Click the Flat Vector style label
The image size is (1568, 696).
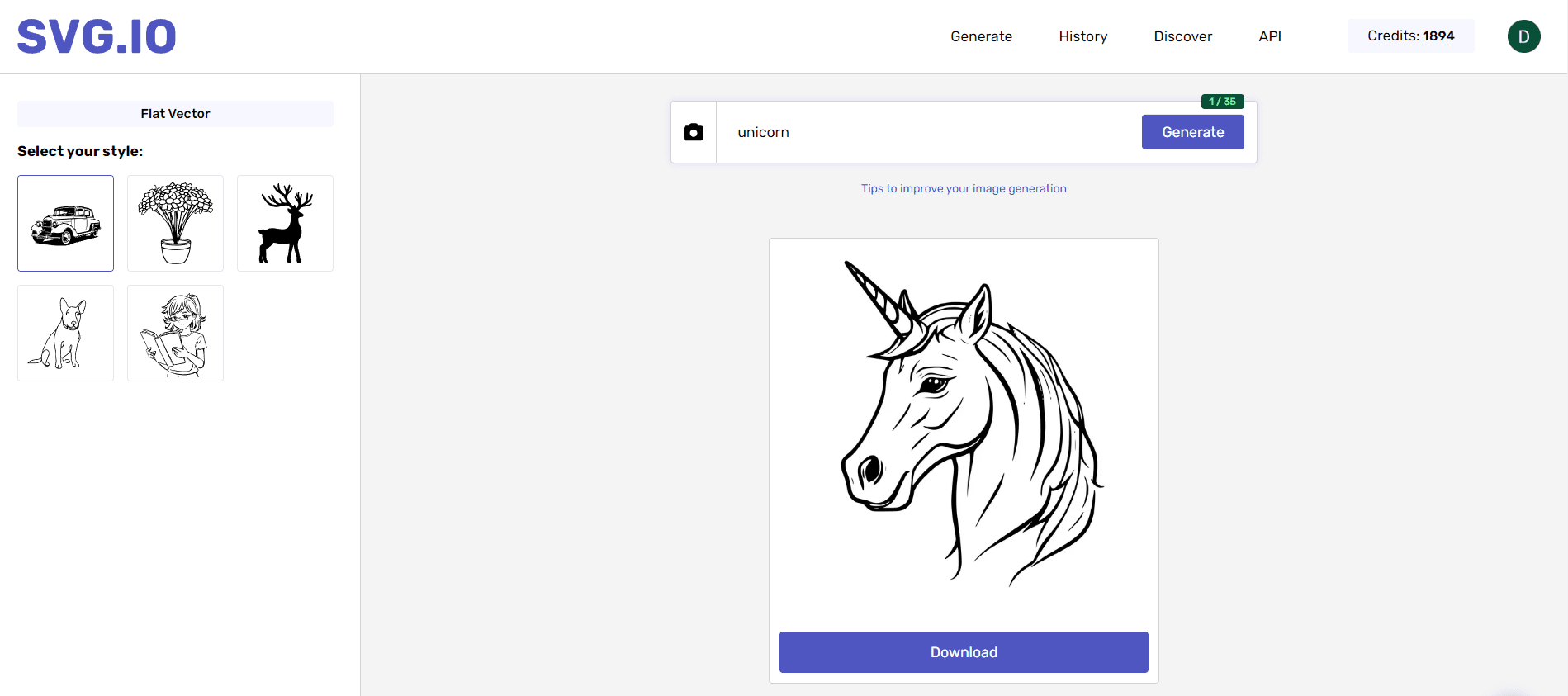(x=175, y=114)
